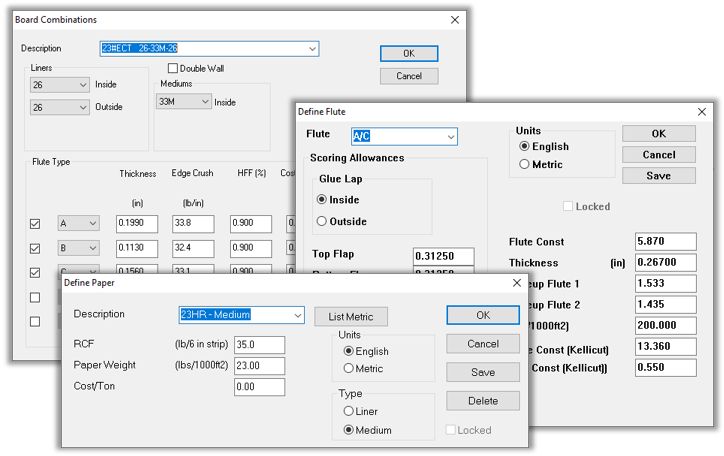Click the RCF value field
The image size is (724, 456).
(257, 345)
